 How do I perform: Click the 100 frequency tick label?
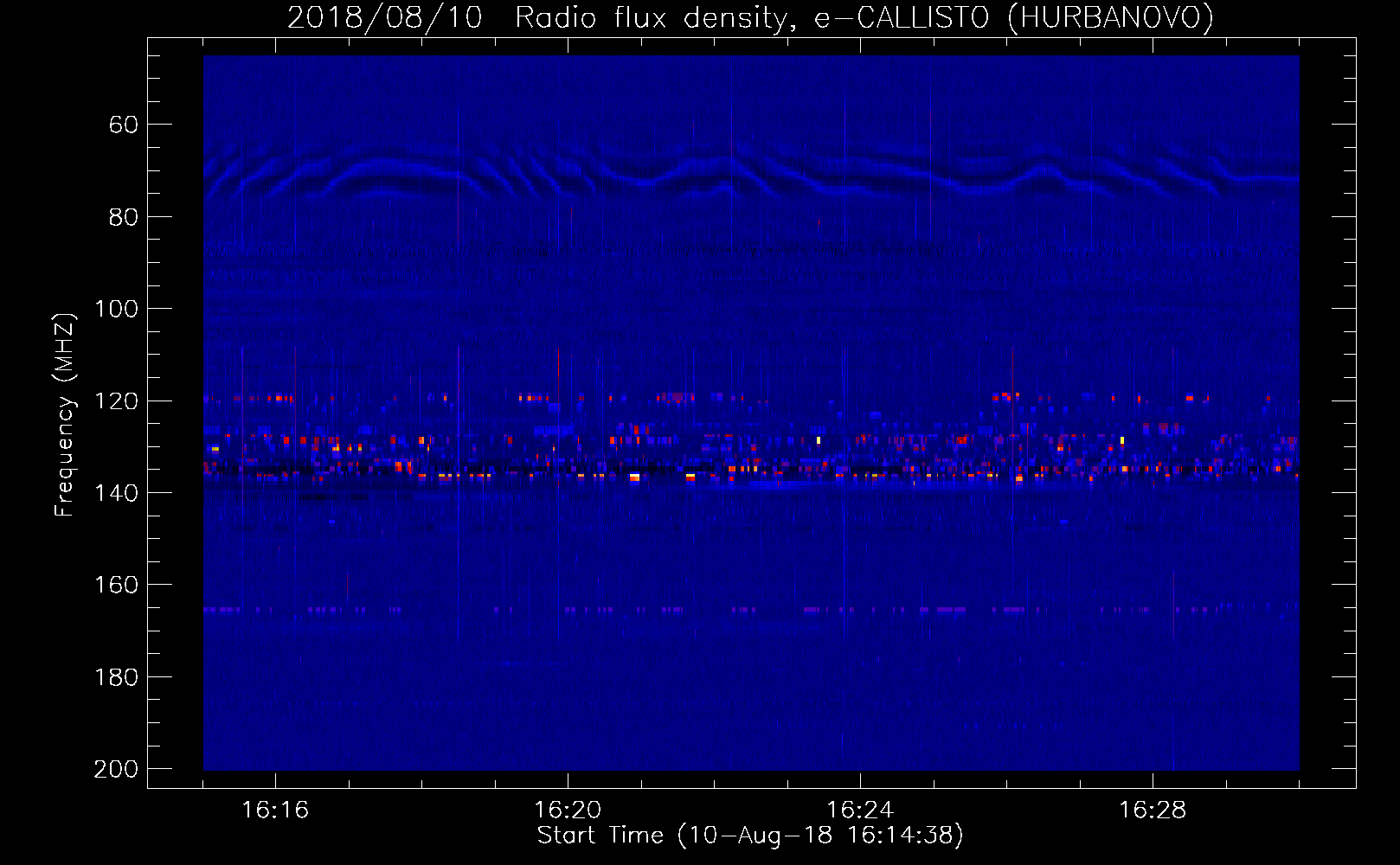(x=116, y=309)
